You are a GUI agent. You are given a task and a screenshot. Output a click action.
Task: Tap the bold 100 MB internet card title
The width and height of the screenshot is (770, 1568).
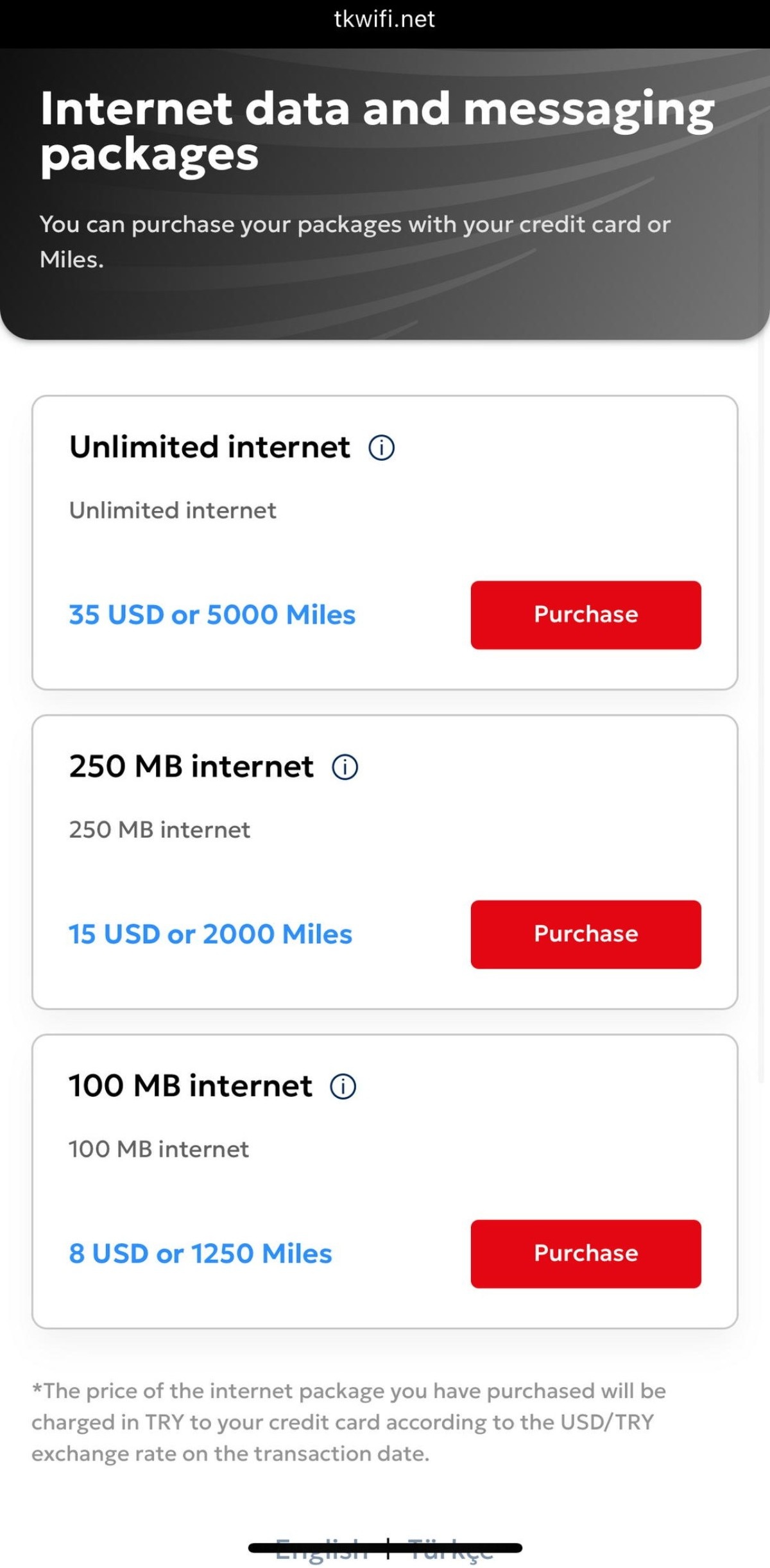click(191, 1086)
